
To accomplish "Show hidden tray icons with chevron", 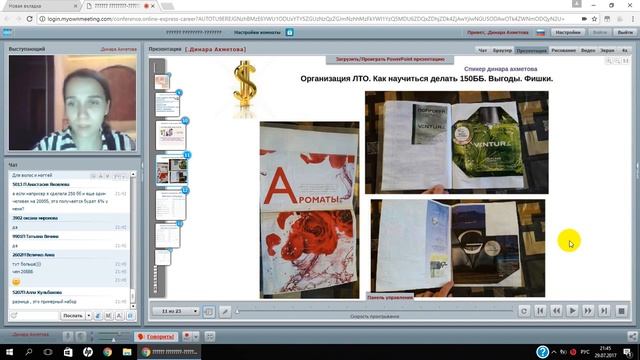I will (x=554, y=352).
